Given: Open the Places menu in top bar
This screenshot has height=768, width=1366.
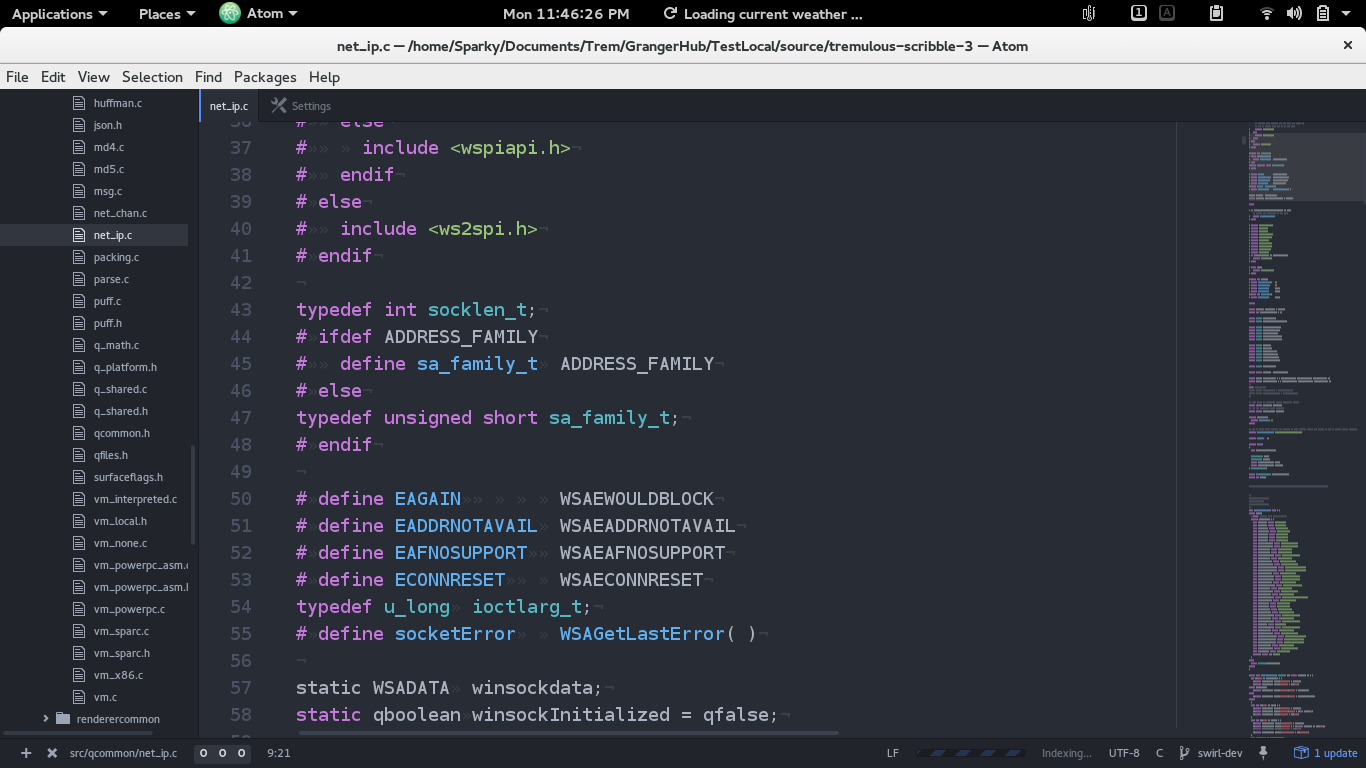Looking at the screenshot, I should pos(167,14).
